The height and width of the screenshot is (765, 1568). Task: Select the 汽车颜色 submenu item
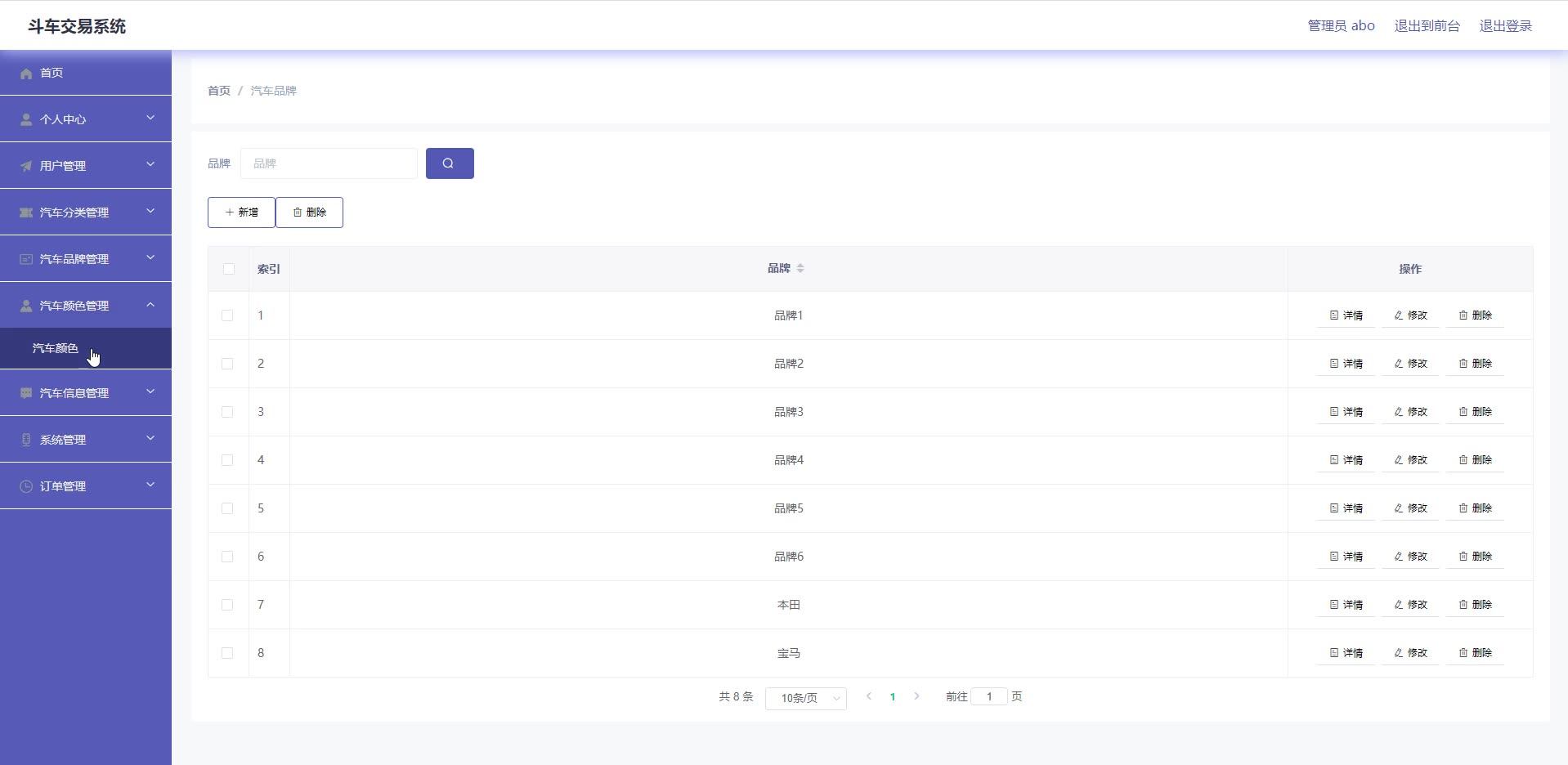tap(56, 348)
